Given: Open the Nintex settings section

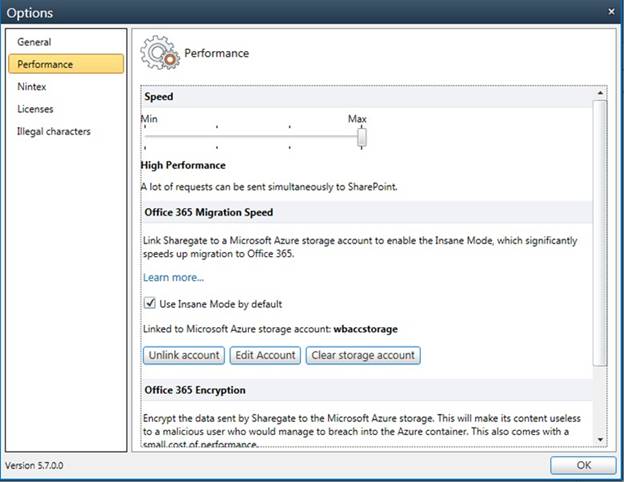Looking at the screenshot, I should tap(32, 87).
